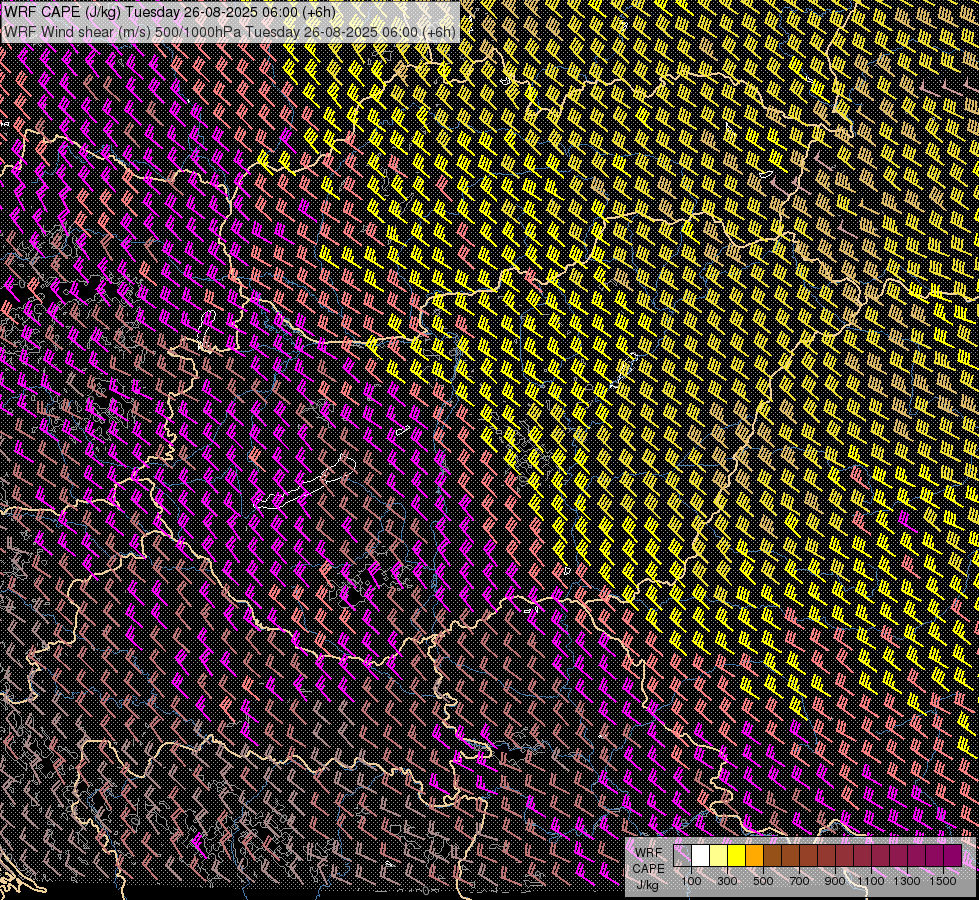The image size is (979, 900).
Task: Select the bright yellow legend swatch
Action: coord(737,855)
